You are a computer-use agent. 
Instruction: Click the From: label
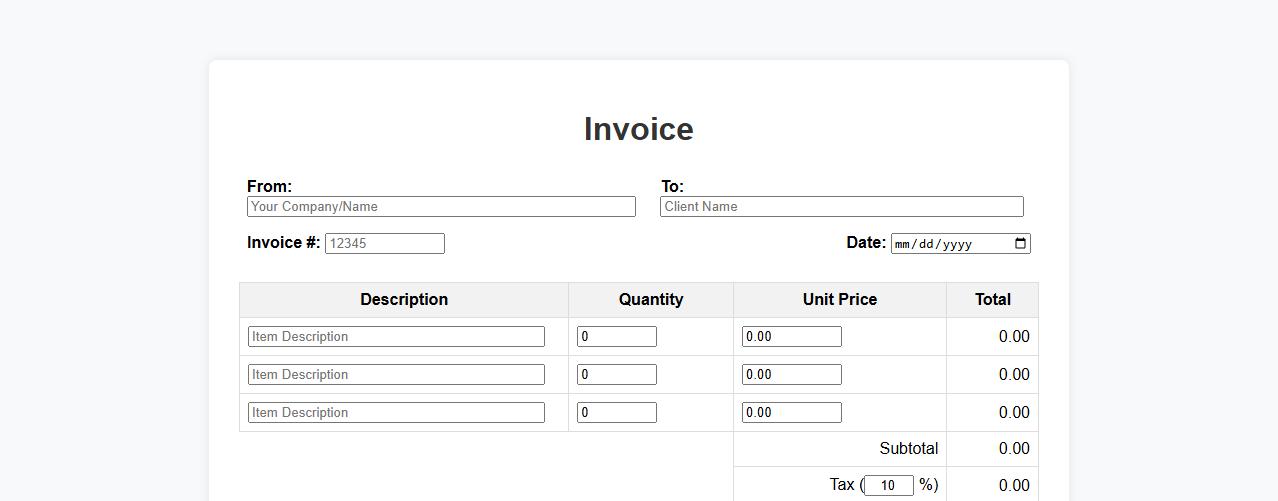[x=270, y=186]
